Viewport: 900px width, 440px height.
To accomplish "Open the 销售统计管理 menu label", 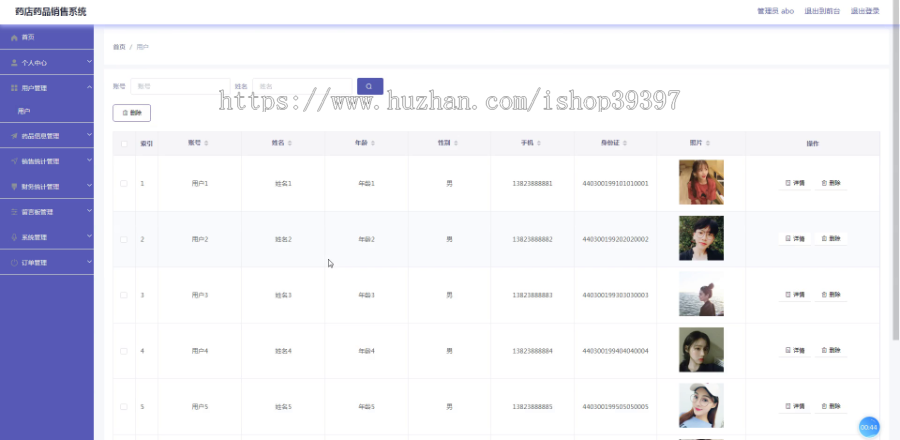I will point(40,161).
